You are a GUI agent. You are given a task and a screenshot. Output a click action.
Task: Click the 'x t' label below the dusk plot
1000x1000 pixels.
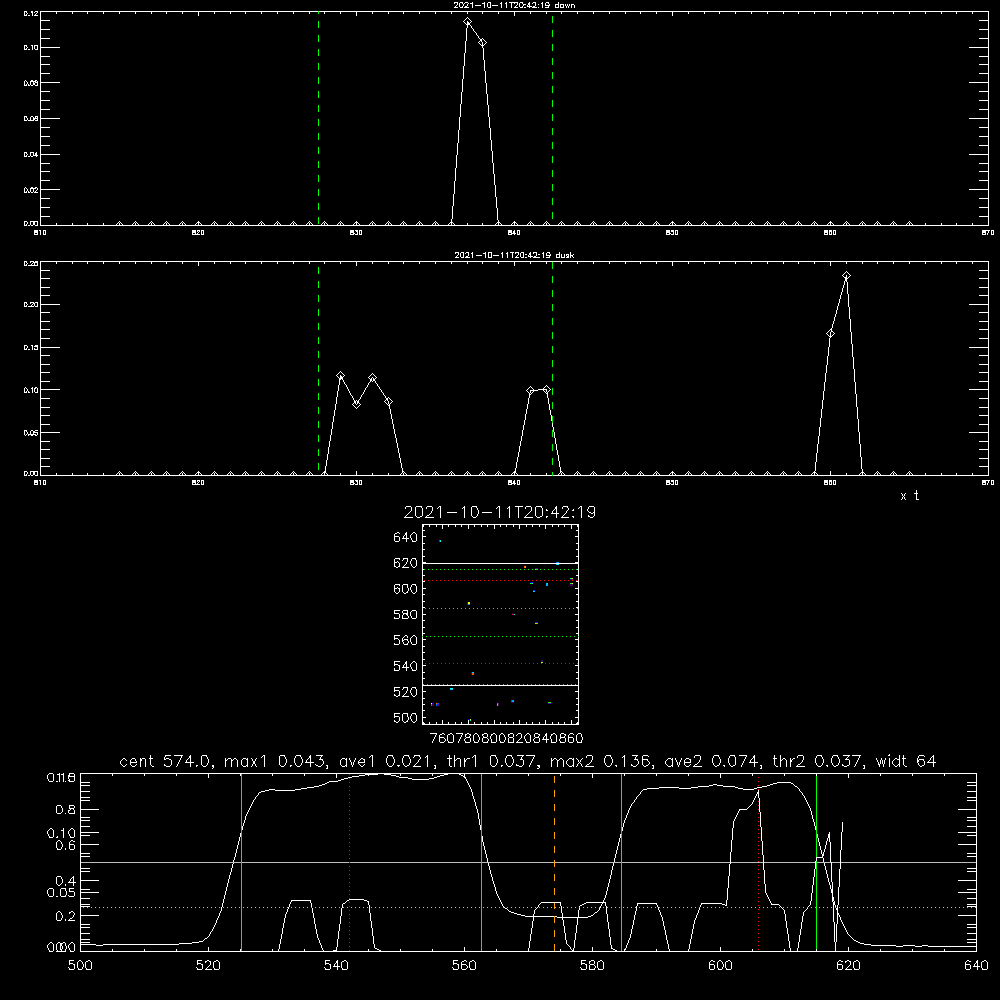[910, 496]
